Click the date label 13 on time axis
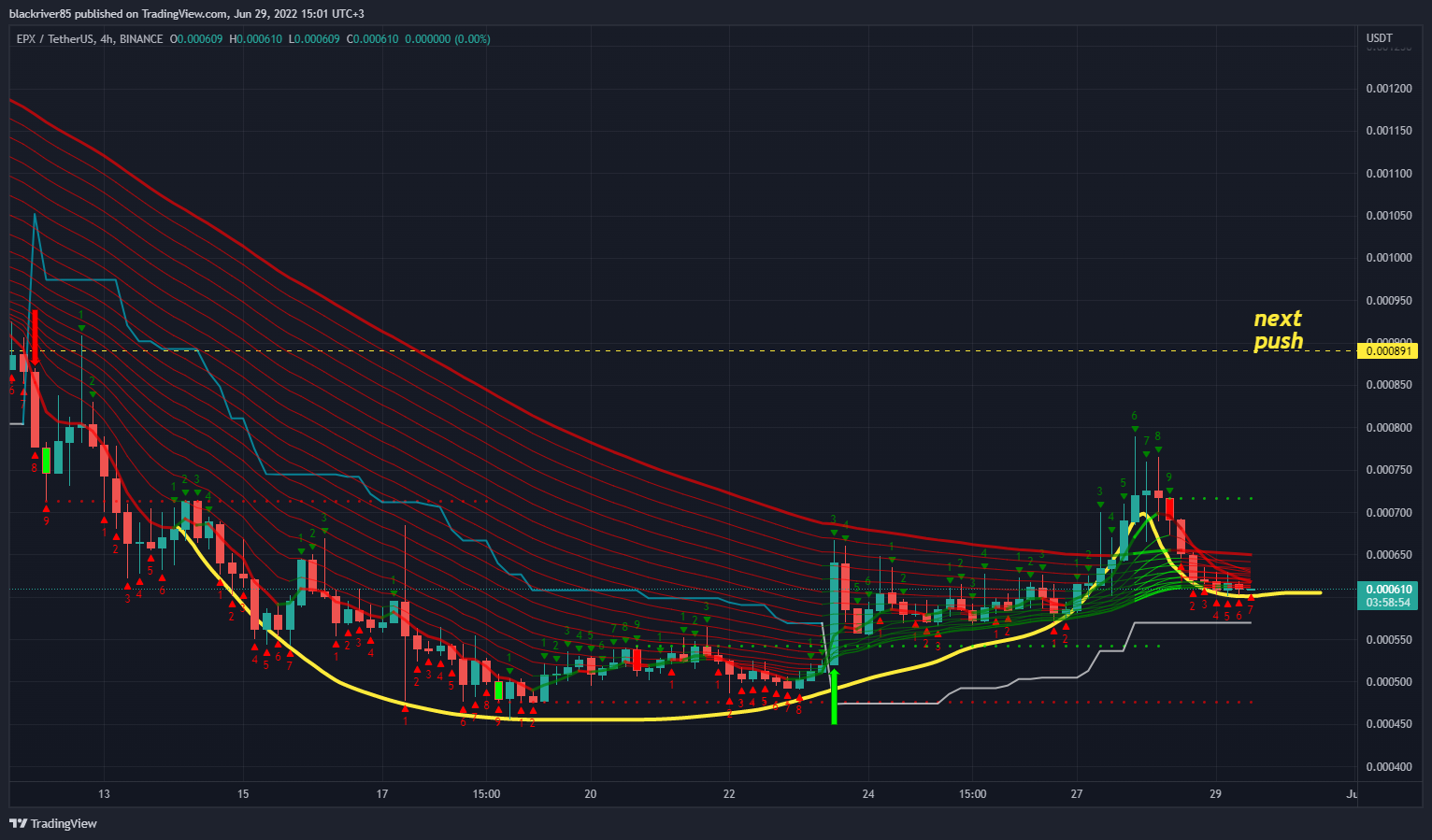Screen dimensions: 1432x840 [x=104, y=794]
